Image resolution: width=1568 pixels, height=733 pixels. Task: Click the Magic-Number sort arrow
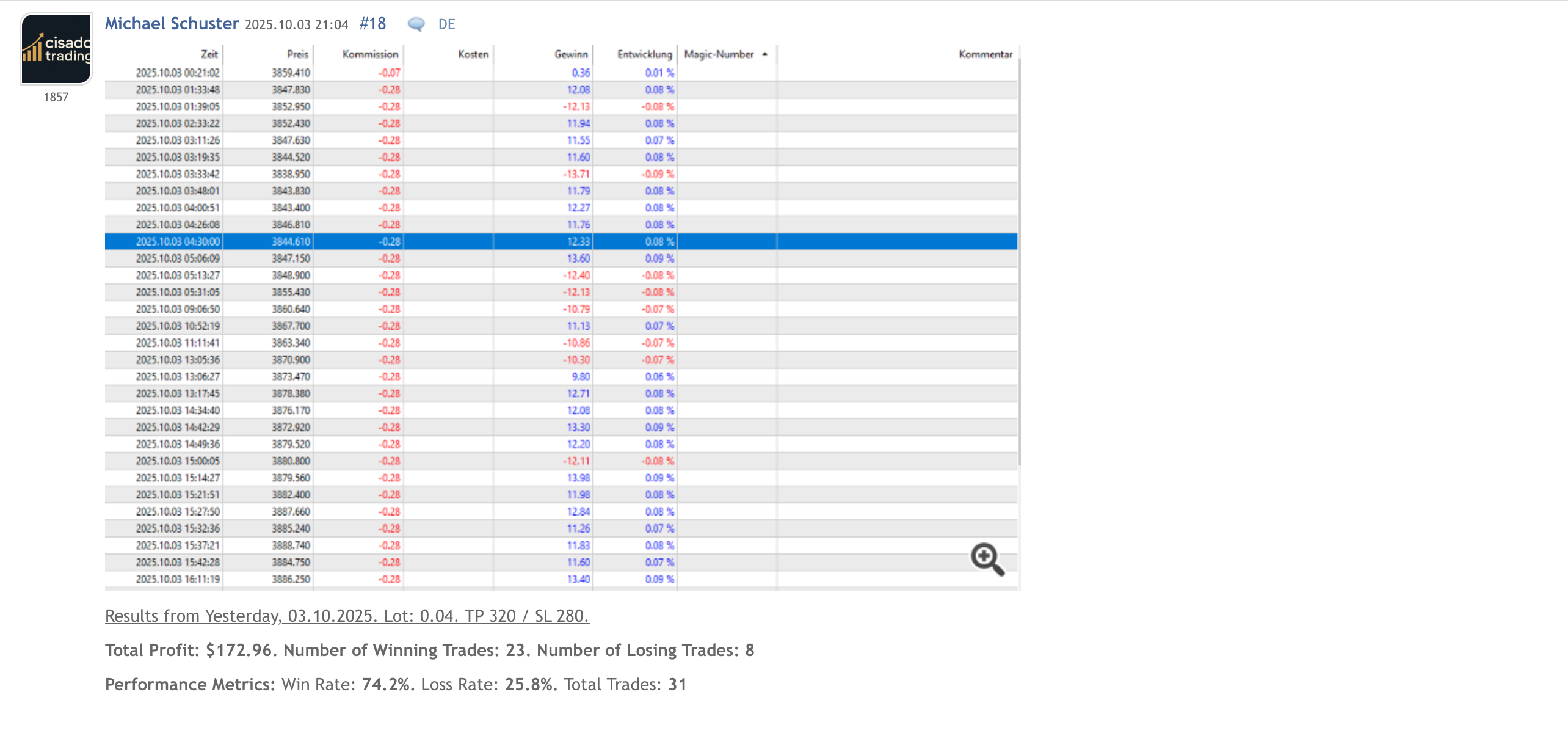tap(764, 54)
